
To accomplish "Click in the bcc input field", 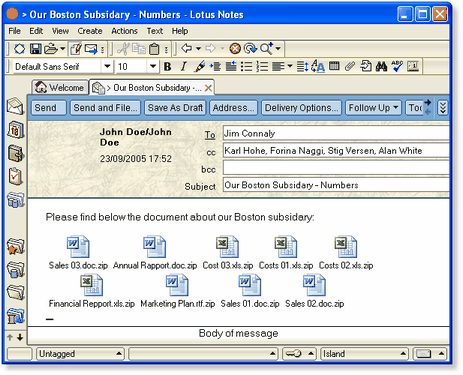I will [336, 168].
